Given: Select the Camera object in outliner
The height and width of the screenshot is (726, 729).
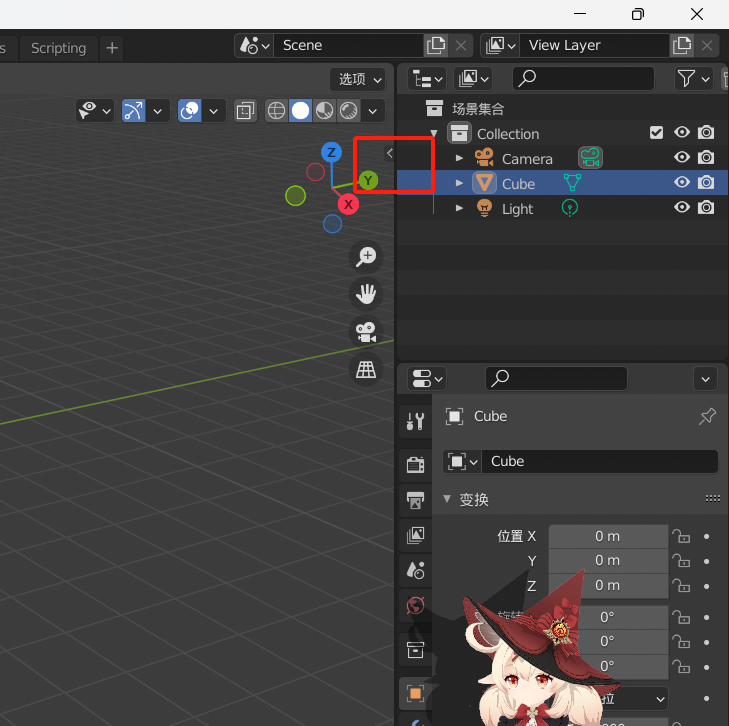Looking at the screenshot, I should click(x=527, y=159).
